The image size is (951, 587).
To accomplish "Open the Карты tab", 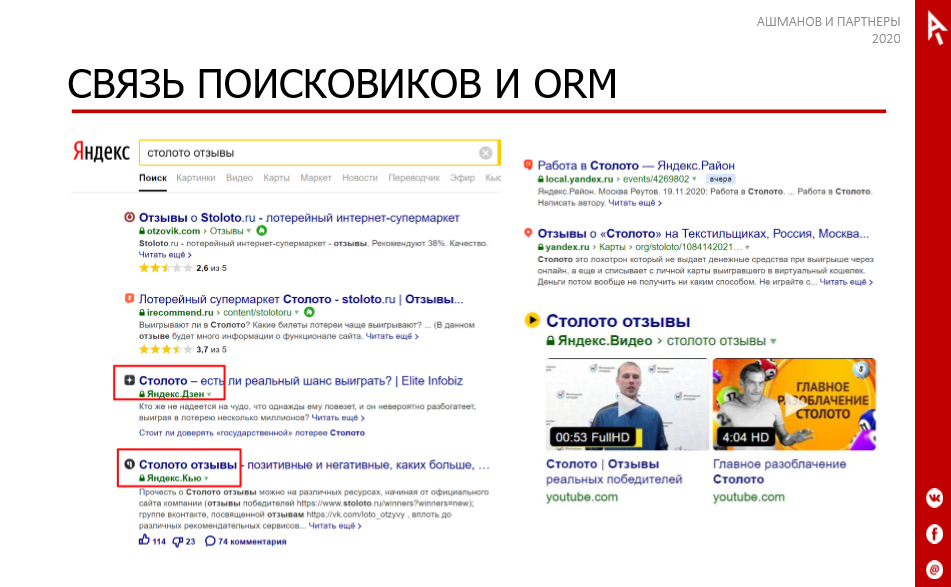I will 276,178.
